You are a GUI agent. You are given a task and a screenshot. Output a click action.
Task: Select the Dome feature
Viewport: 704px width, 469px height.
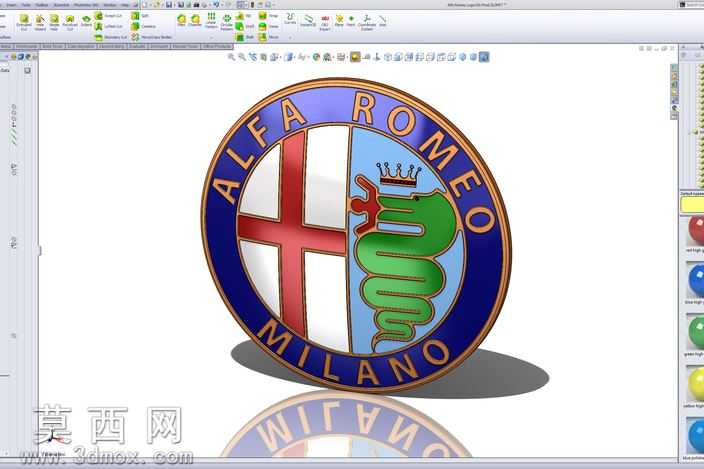(x=268, y=26)
